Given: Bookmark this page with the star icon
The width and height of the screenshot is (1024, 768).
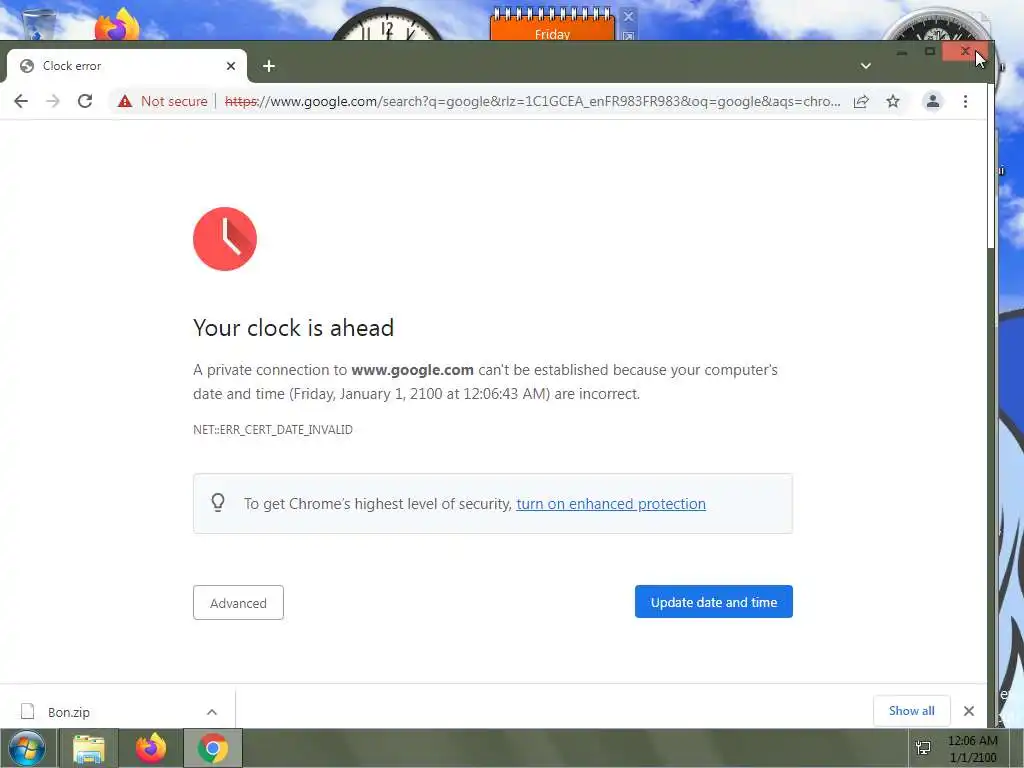Looking at the screenshot, I should (893, 101).
